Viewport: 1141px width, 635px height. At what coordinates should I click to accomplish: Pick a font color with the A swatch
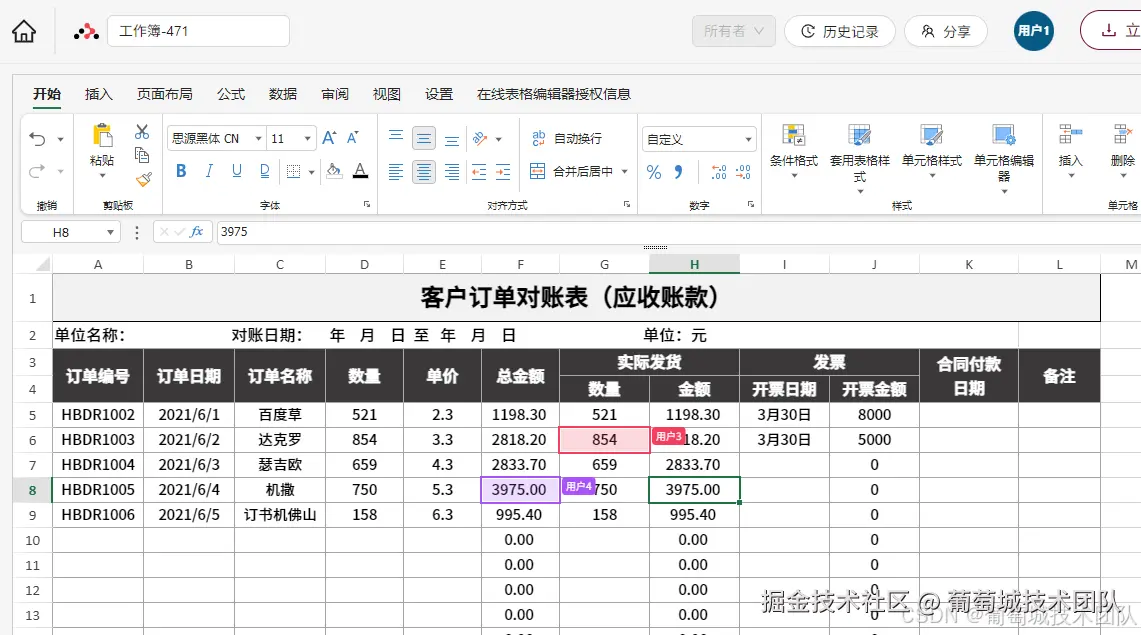point(358,171)
